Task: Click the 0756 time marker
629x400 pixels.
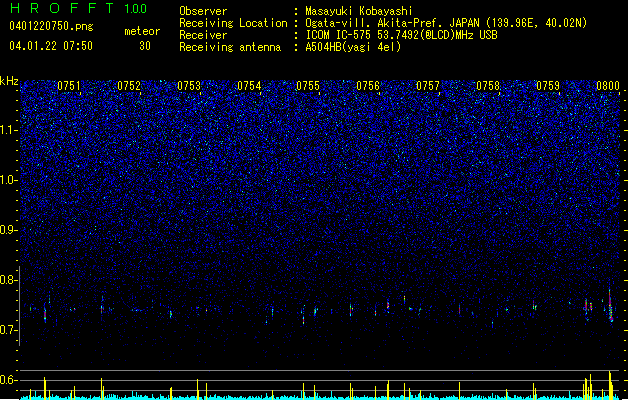Action: tap(368, 86)
